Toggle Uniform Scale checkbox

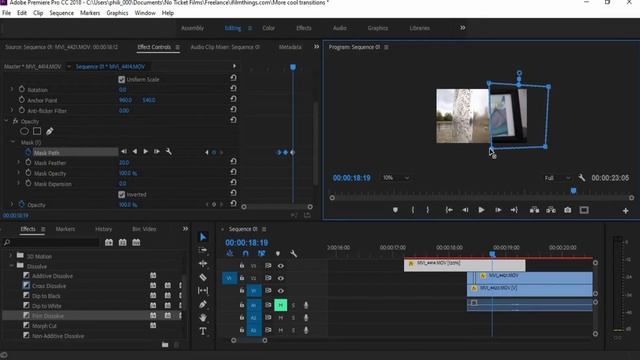pos(122,79)
